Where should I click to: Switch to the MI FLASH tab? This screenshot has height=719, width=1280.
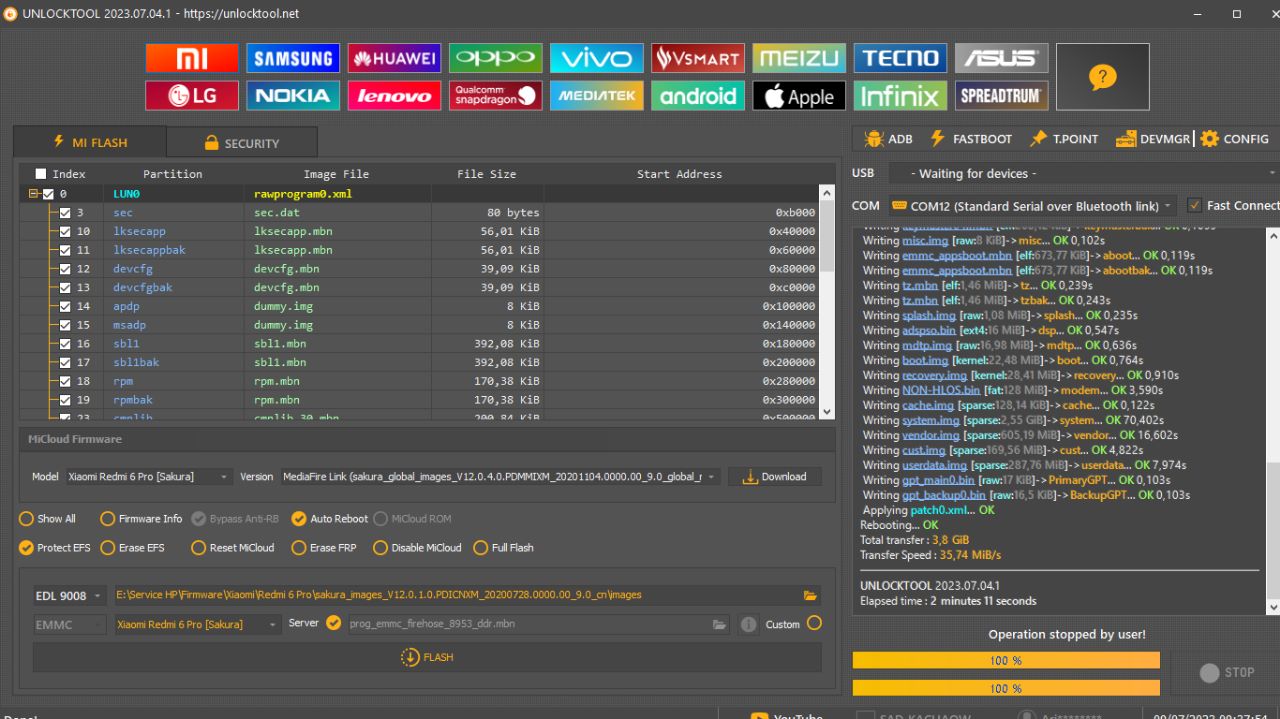[x=90, y=142]
